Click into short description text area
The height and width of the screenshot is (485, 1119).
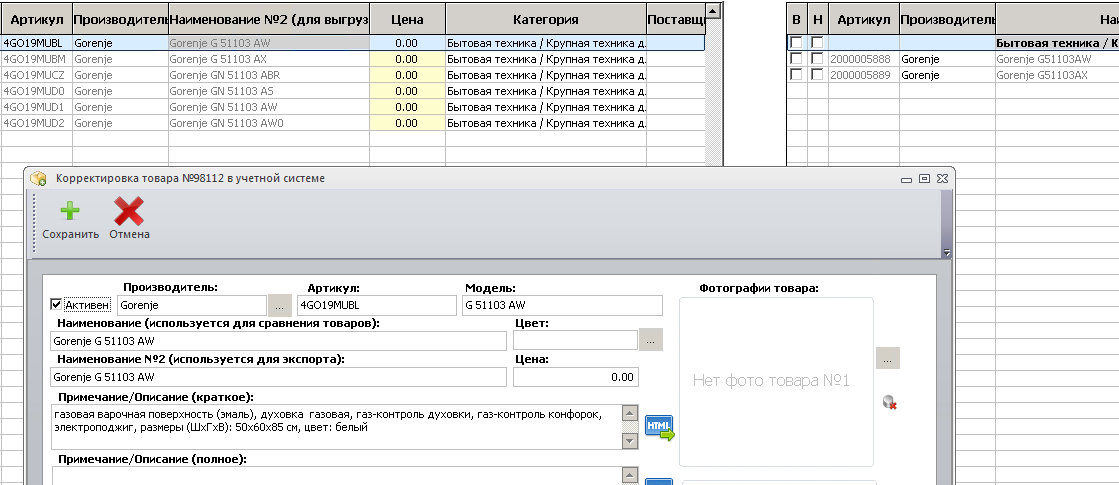335,427
